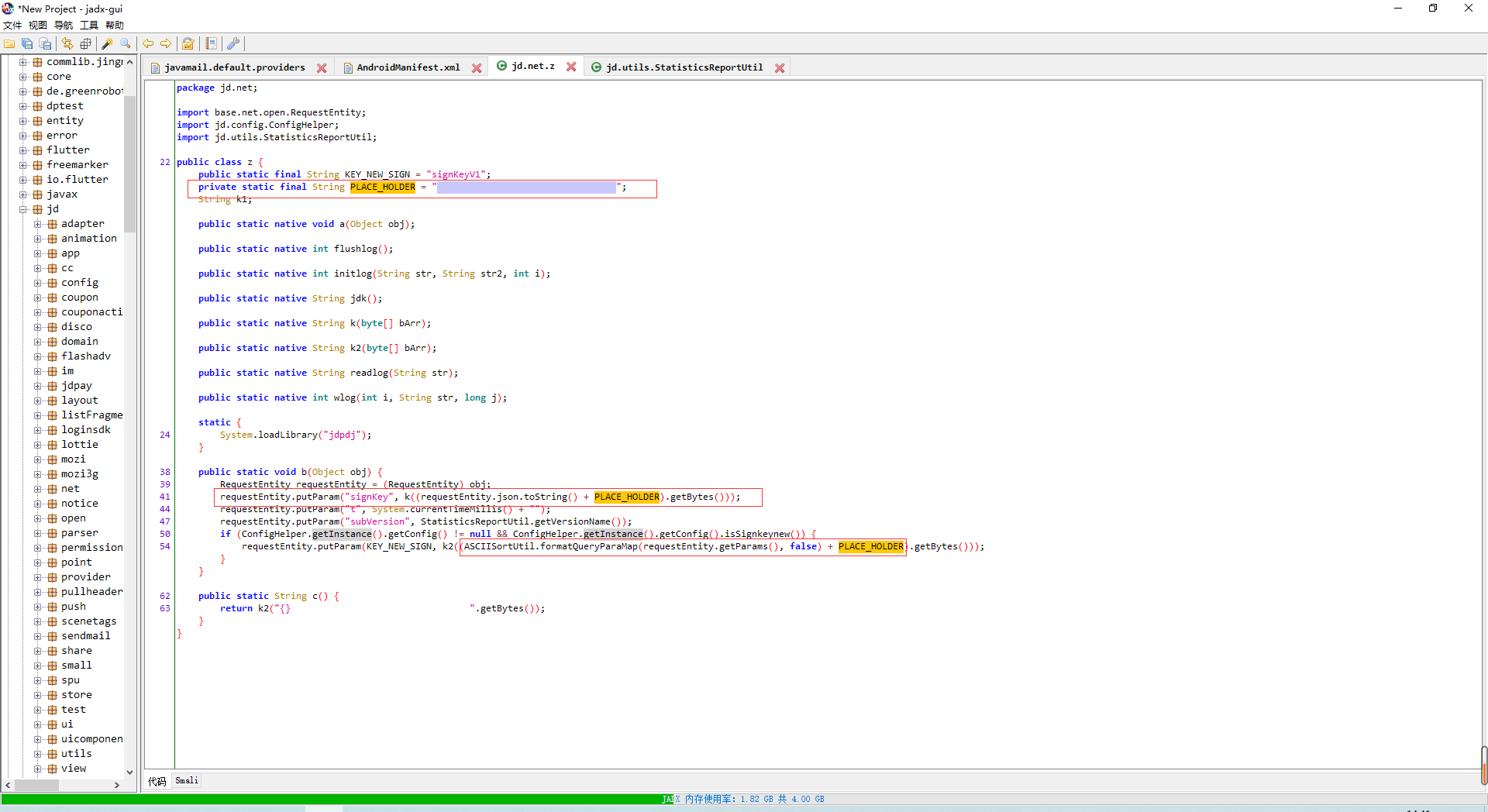Click the Save all toolbar icon

click(x=27, y=43)
